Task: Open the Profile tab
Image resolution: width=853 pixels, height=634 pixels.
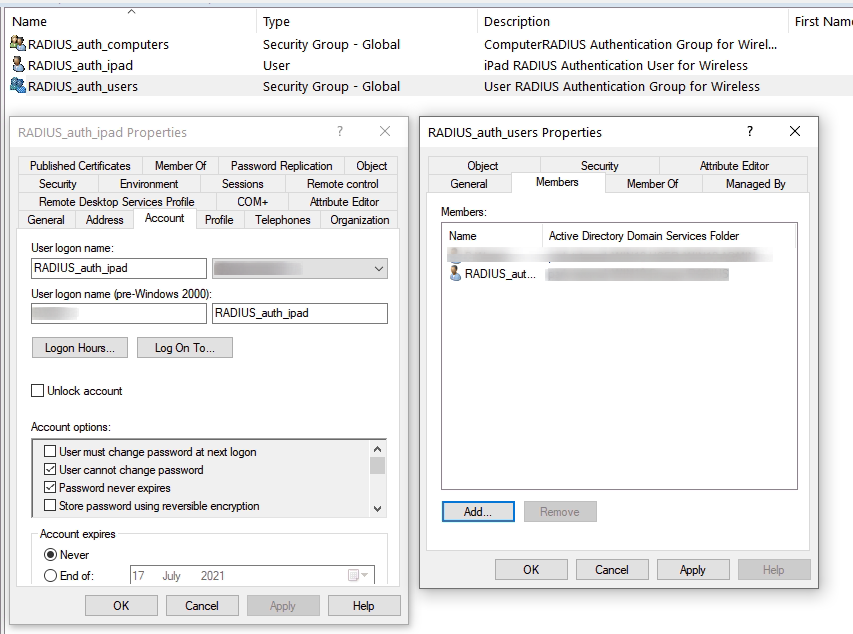Action: tap(219, 219)
